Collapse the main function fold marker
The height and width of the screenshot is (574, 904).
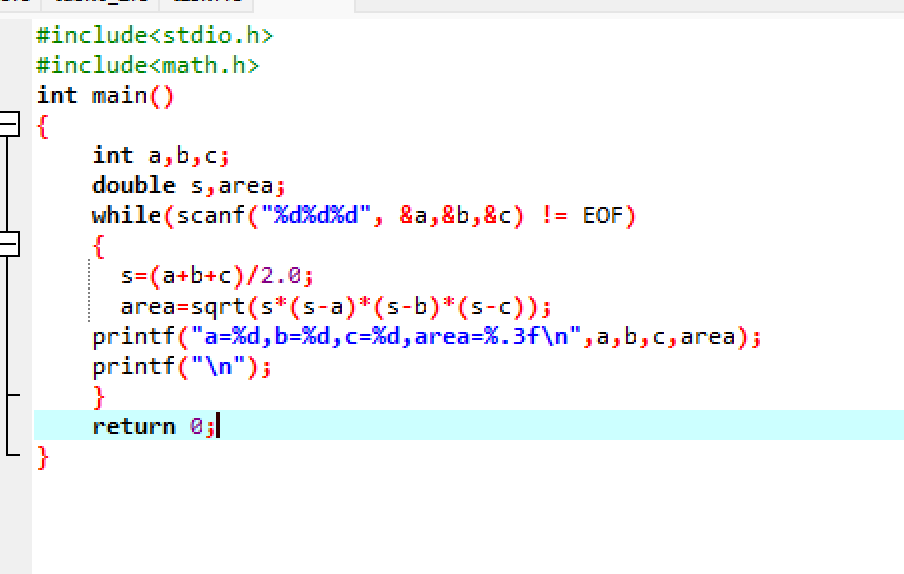point(8,124)
